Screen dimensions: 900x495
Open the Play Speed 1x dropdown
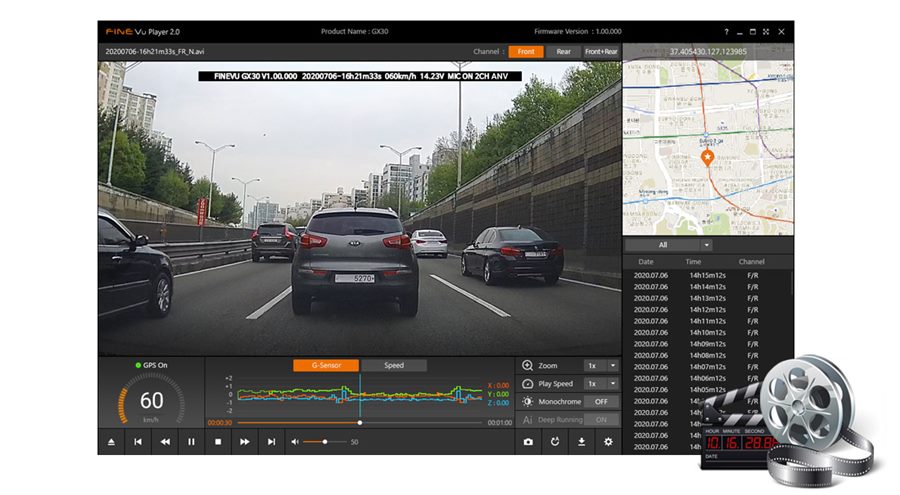coord(601,384)
